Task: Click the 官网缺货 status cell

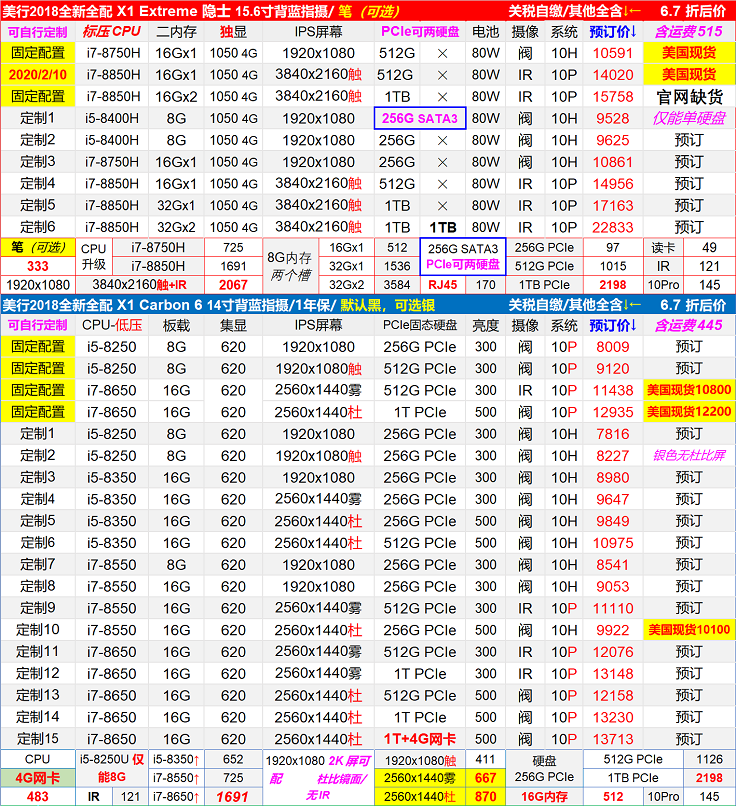Action: pos(688,97)
